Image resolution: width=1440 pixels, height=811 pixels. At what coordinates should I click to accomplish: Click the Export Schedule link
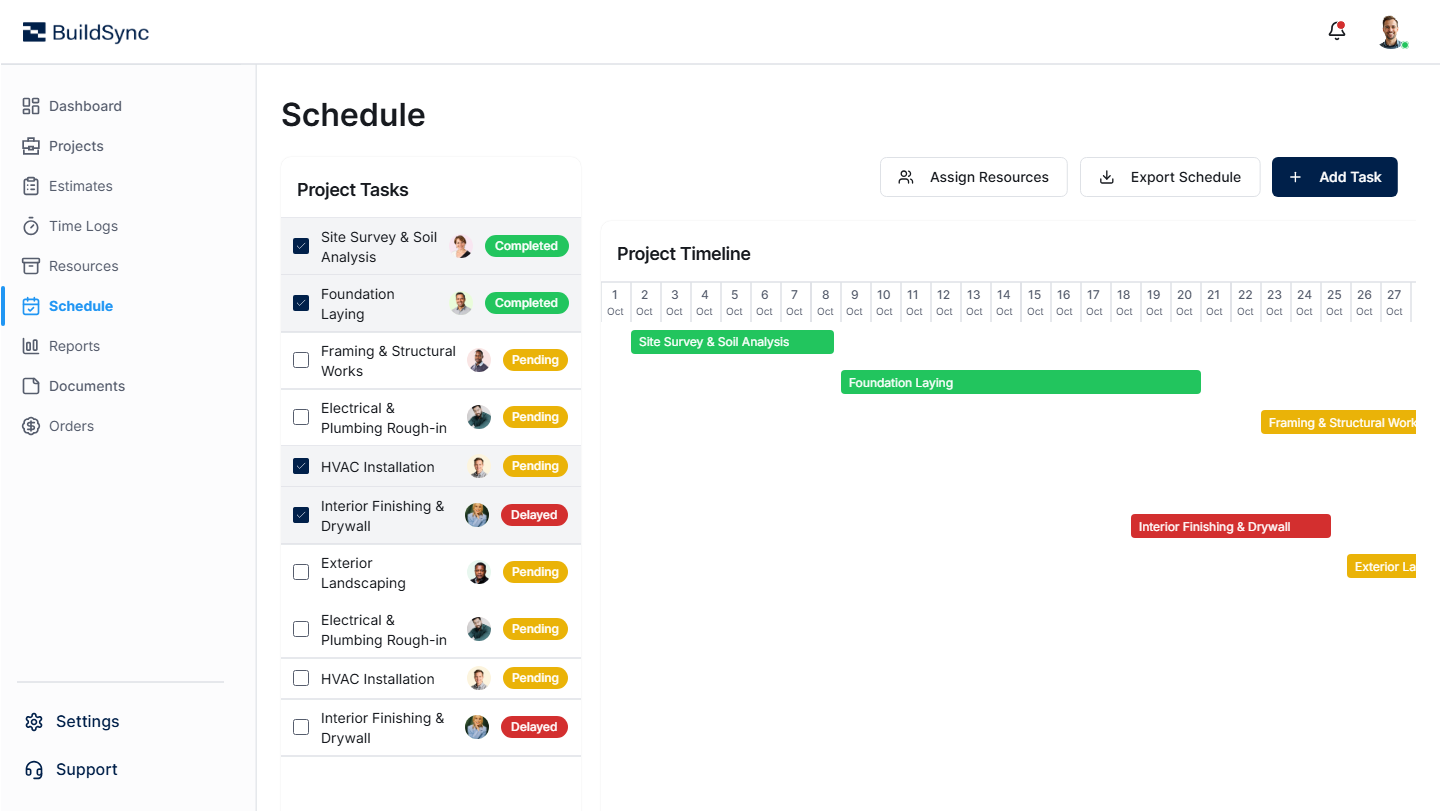(1170, 177)
